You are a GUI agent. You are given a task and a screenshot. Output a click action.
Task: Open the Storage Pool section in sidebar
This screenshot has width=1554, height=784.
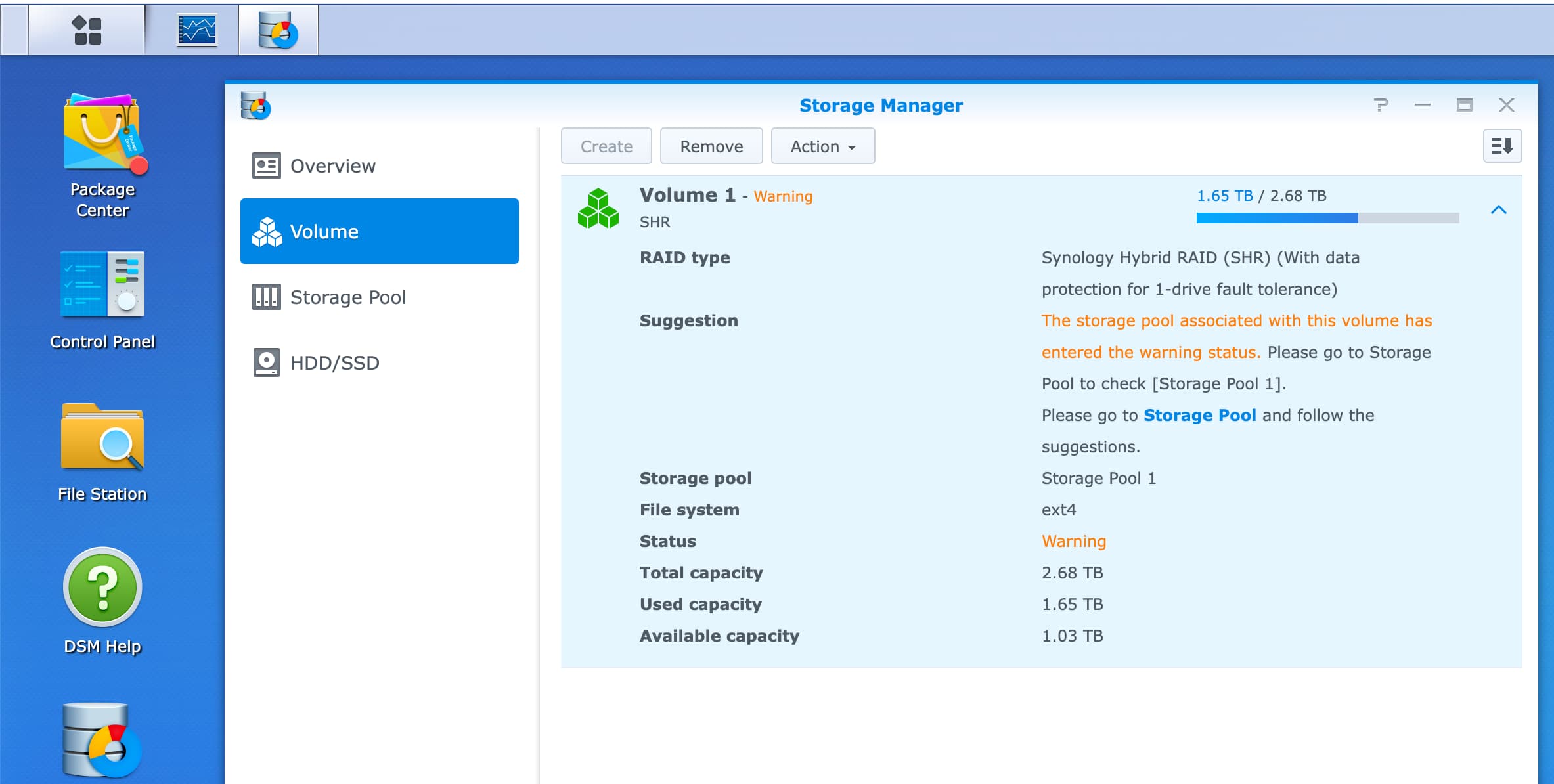click(348, 297)
